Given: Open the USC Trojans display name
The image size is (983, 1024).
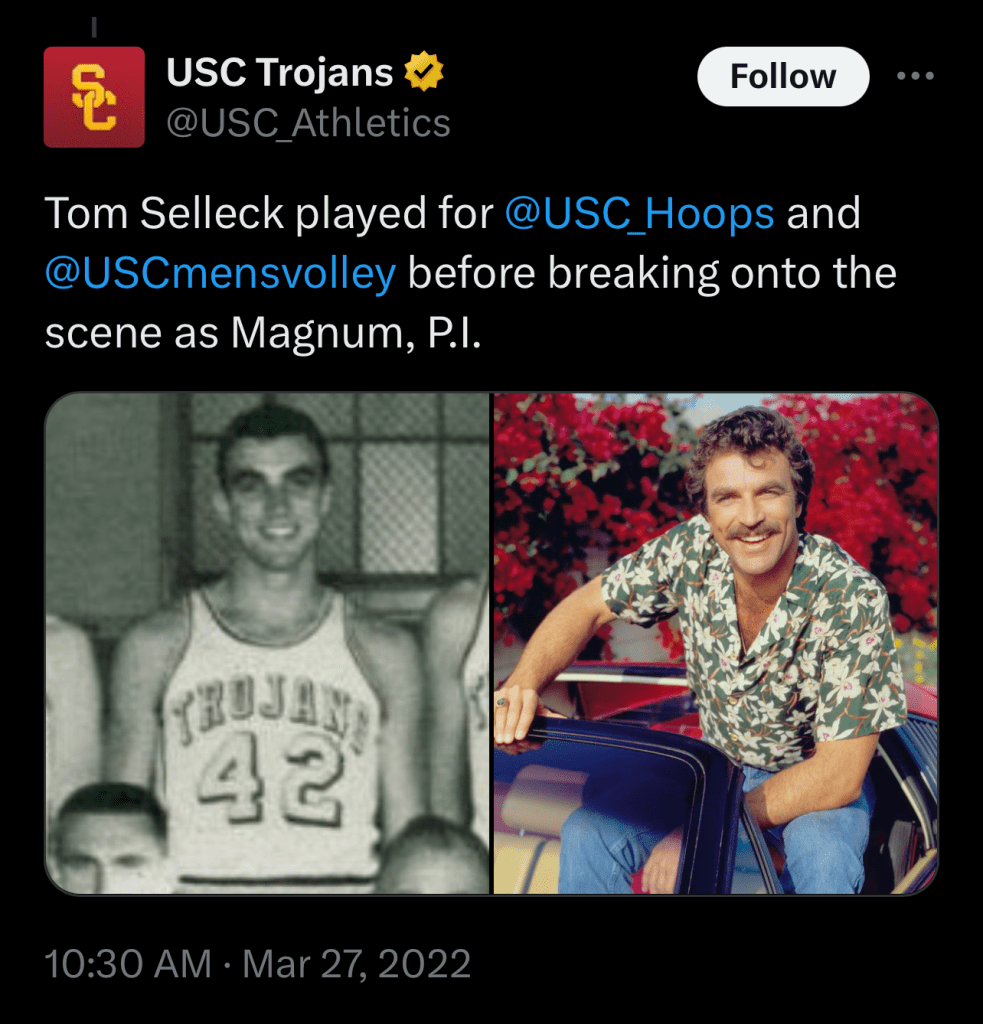Looking at the screenshot, I should tap(279, 72).
